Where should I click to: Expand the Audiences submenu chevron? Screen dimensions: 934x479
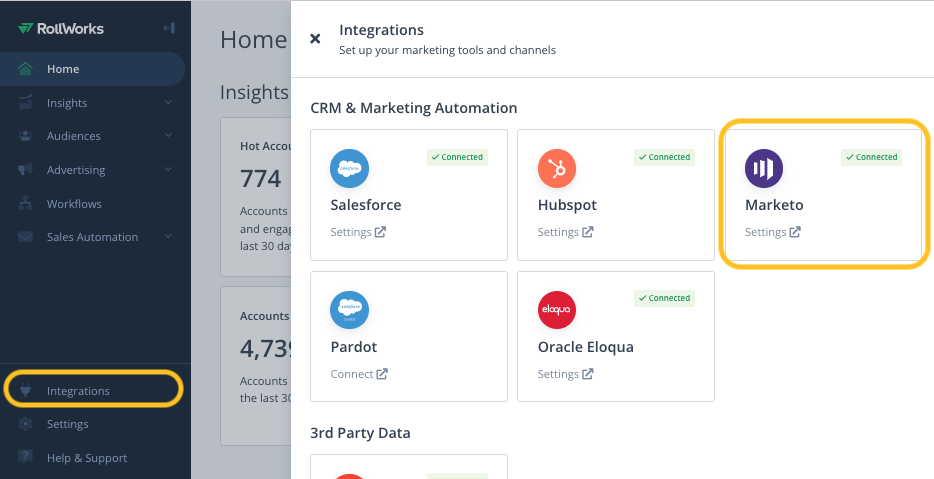168,136
